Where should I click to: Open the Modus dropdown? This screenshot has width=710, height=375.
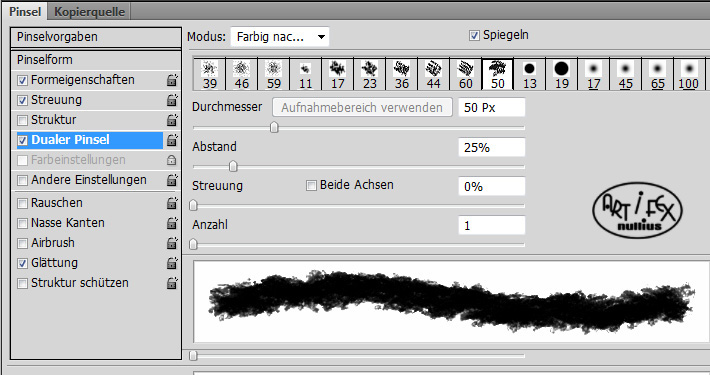280,37
